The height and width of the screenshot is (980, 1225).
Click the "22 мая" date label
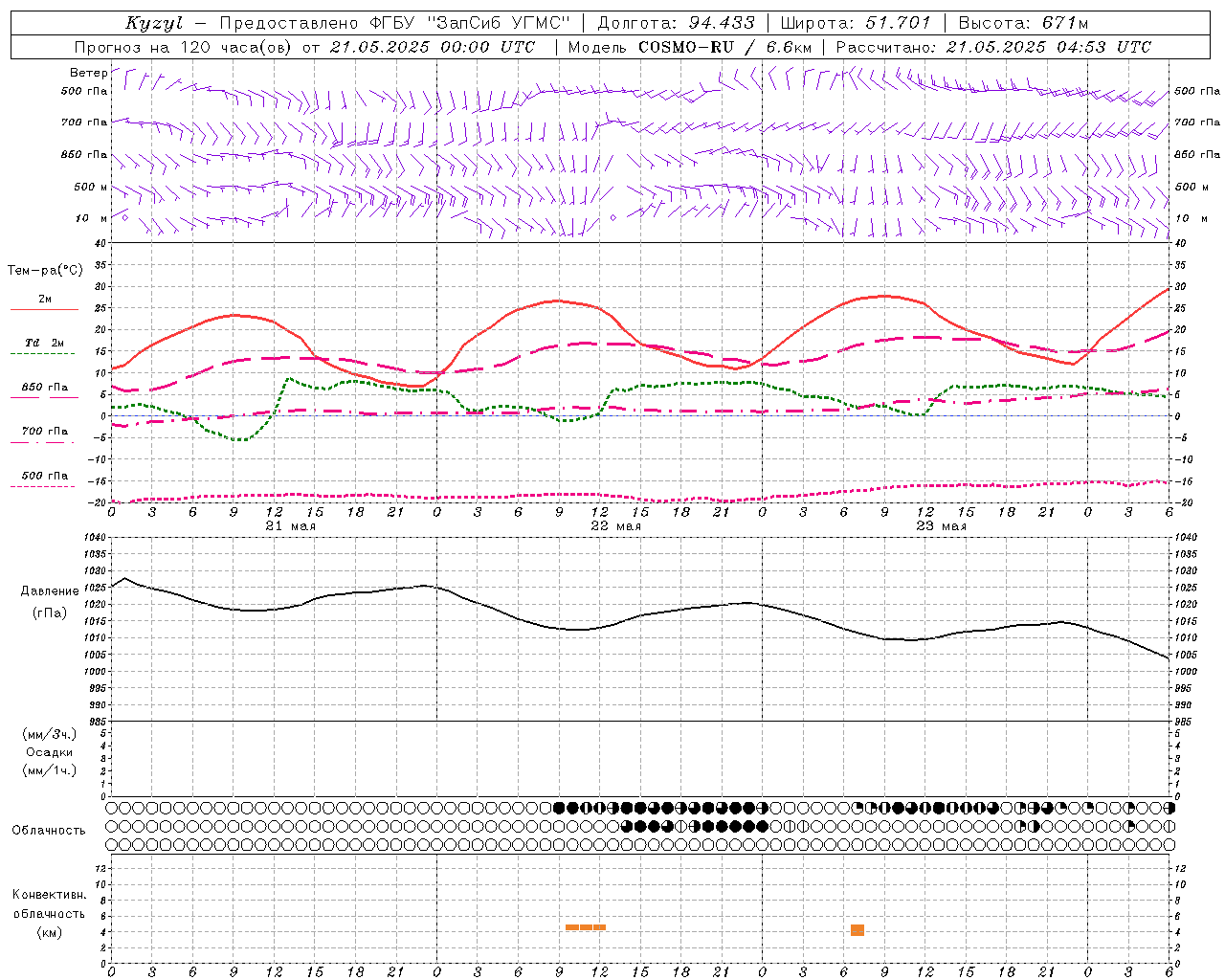pos(615,526)
